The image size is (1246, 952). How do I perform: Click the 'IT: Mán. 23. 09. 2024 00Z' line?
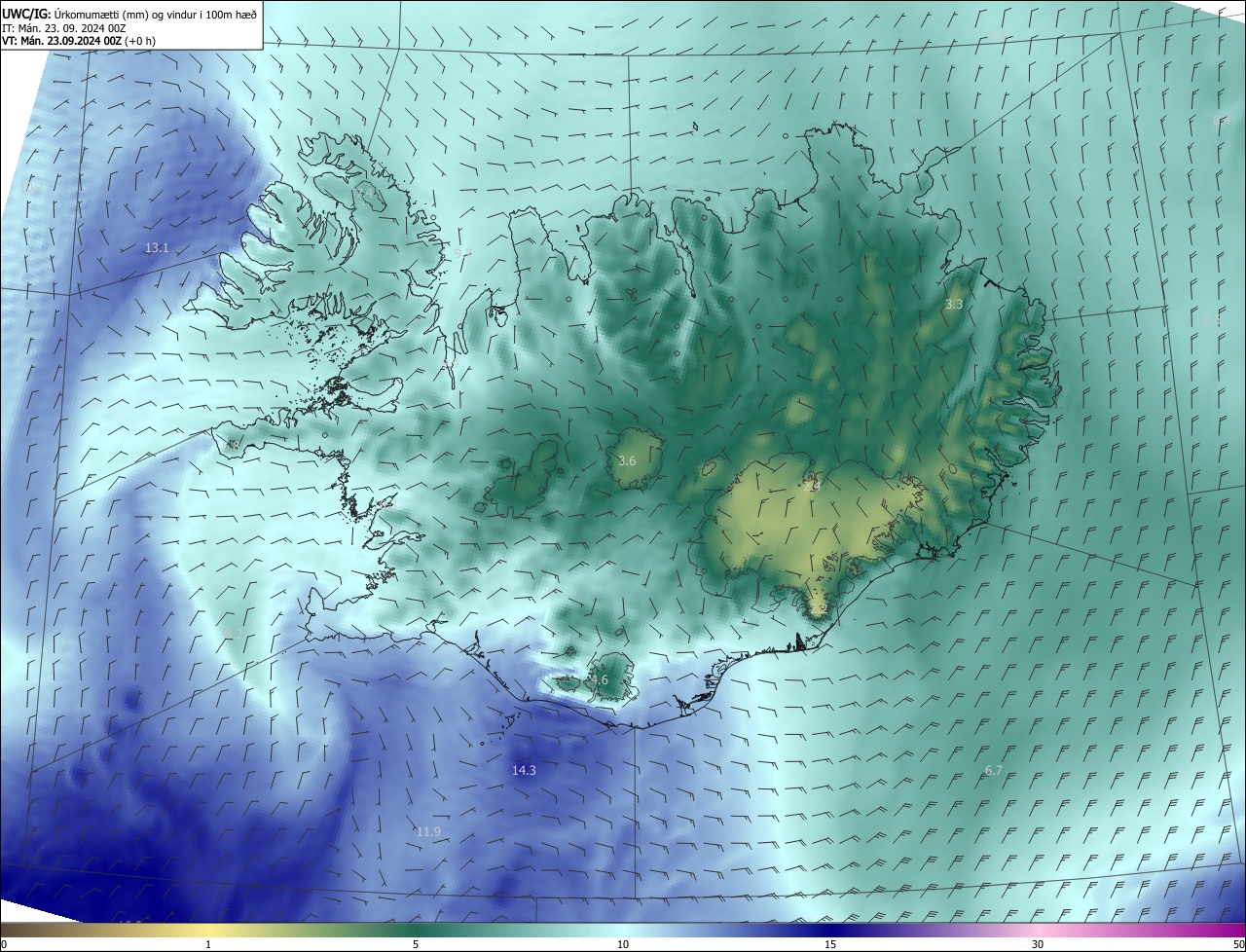[x=63, y=28]
